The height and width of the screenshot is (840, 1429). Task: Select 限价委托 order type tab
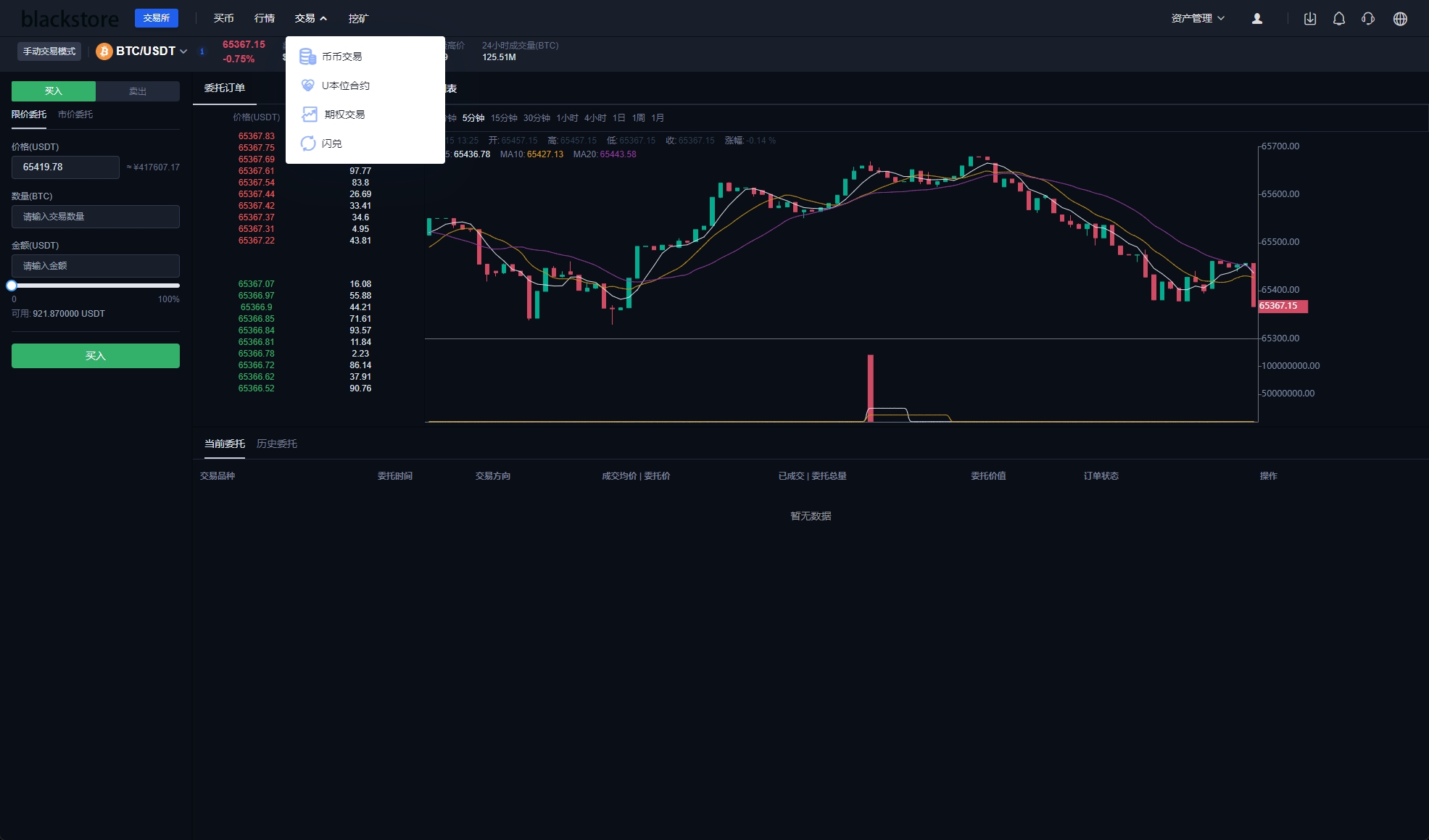[30, 114]
